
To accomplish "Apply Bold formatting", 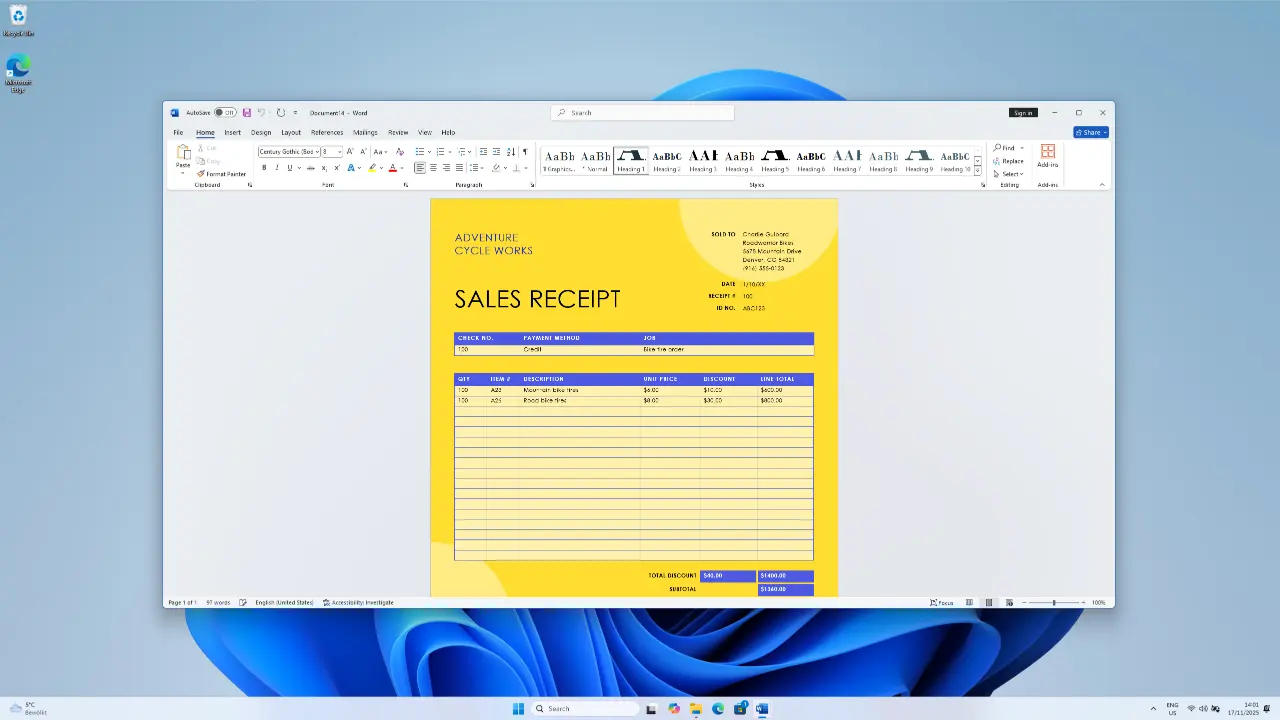I will 264,168.
